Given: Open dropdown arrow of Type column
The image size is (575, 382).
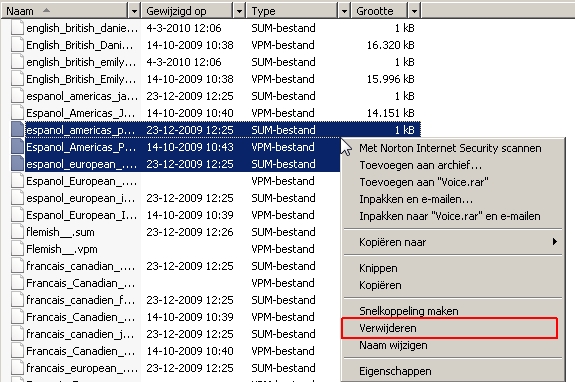Looking at the screenshot, I should click(x=344, y=11).
